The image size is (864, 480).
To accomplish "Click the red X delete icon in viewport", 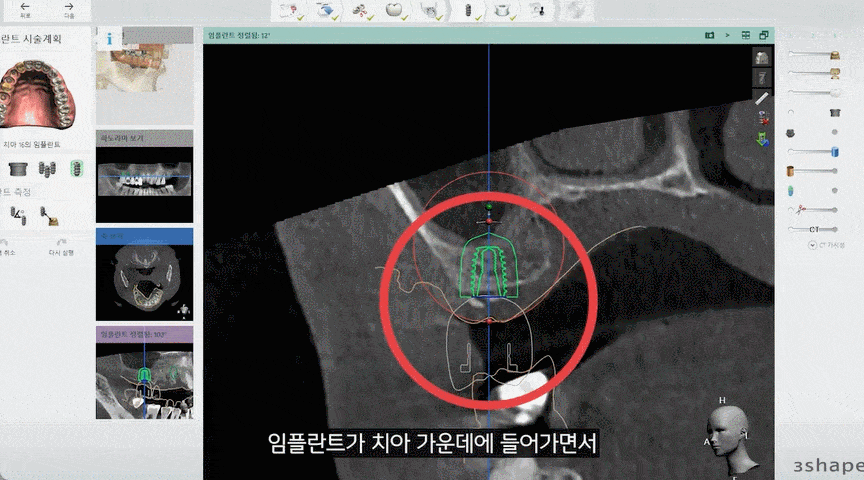I will (763, 118).
